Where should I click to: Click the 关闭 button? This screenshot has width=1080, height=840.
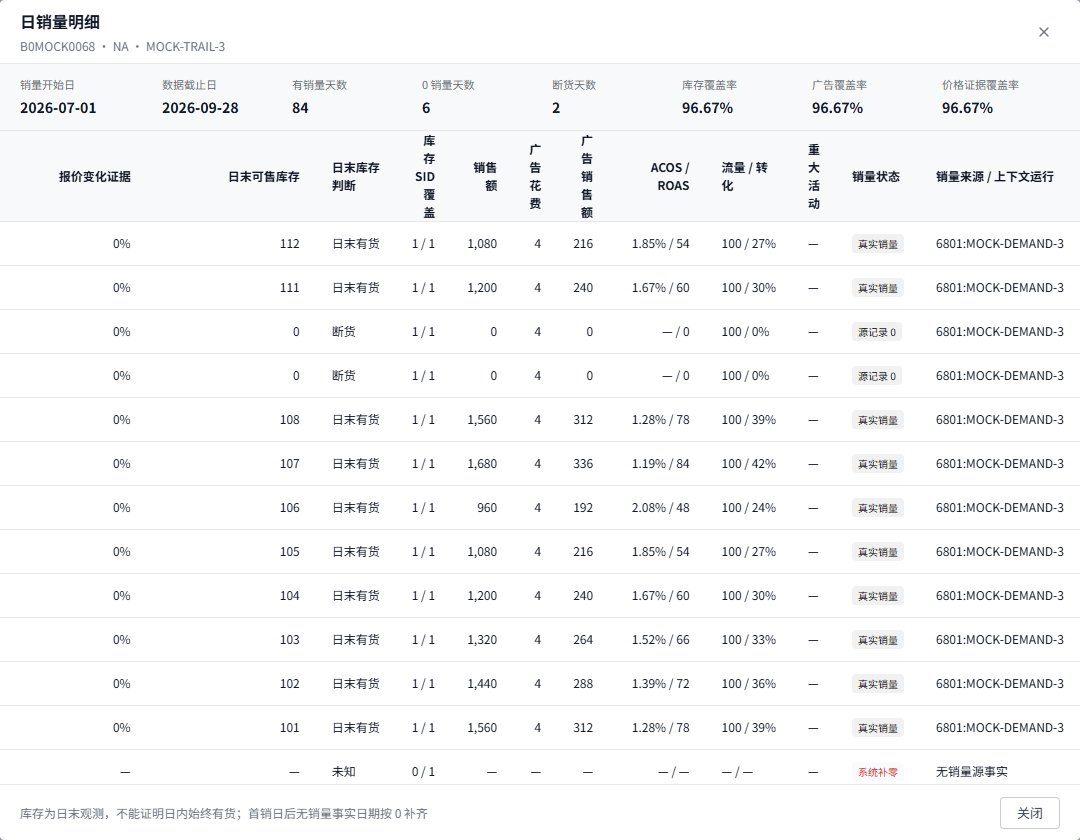pyautogui.click(x=1030, y=813)
